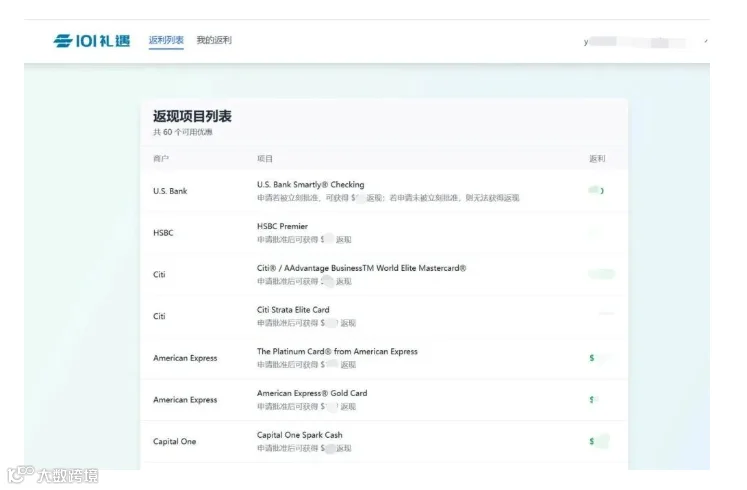This screenshot has height=490, width=747.
Task: Open The Platinum Card from American Express offer
Action: coord(337,351)
